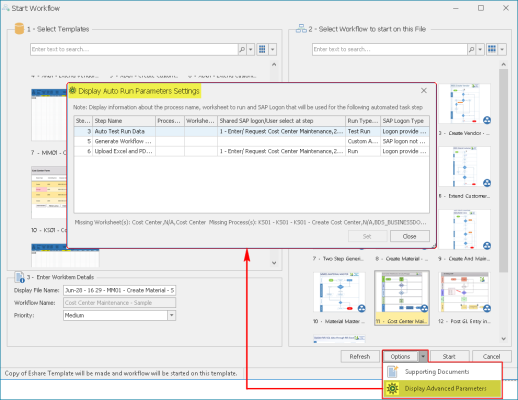This screenshot has height=400, width=518.
Task: Click the Cancel button
Action: coord(492,357)
